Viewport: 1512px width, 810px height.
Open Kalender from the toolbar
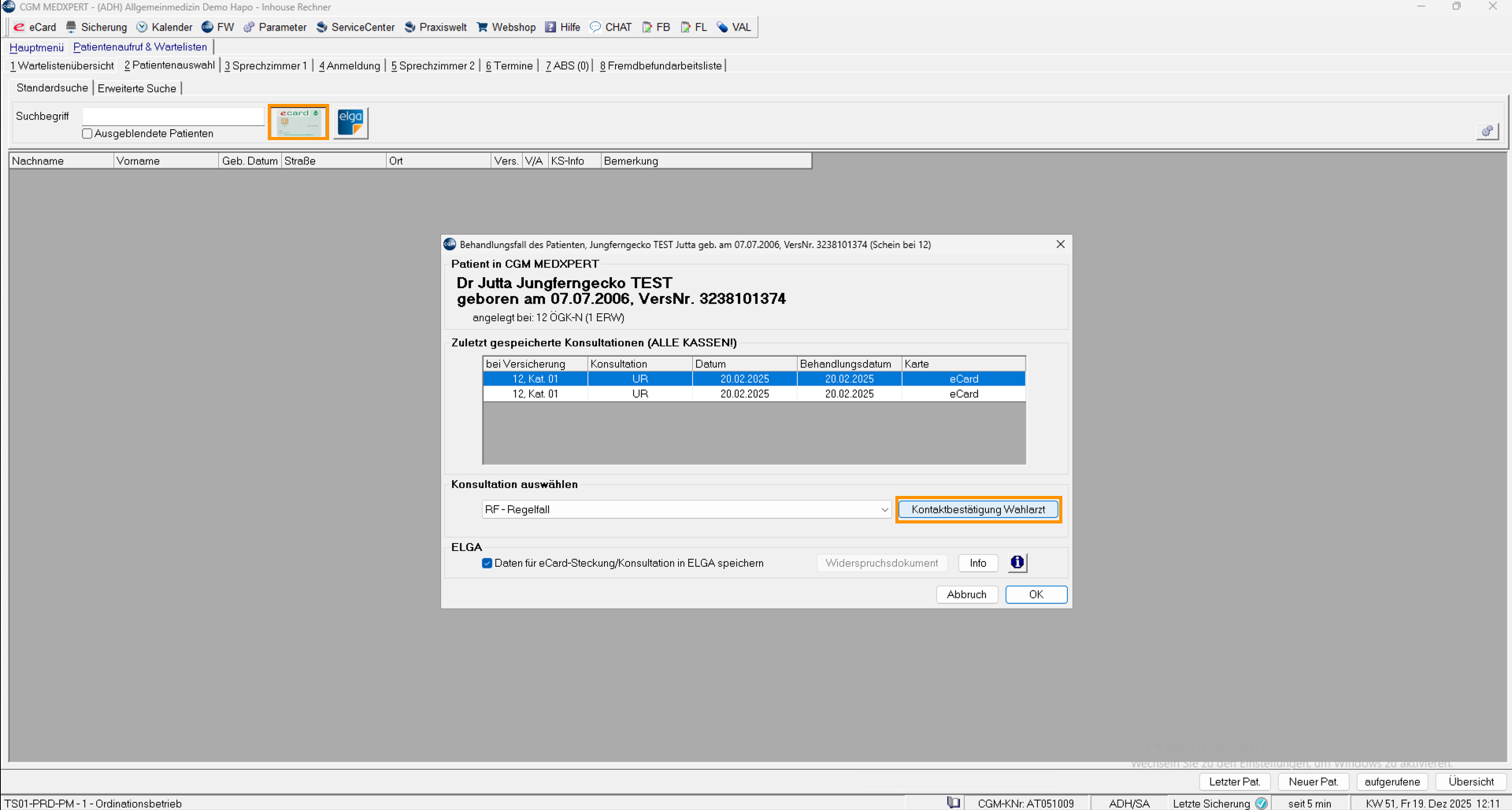[x=165, y=27]
